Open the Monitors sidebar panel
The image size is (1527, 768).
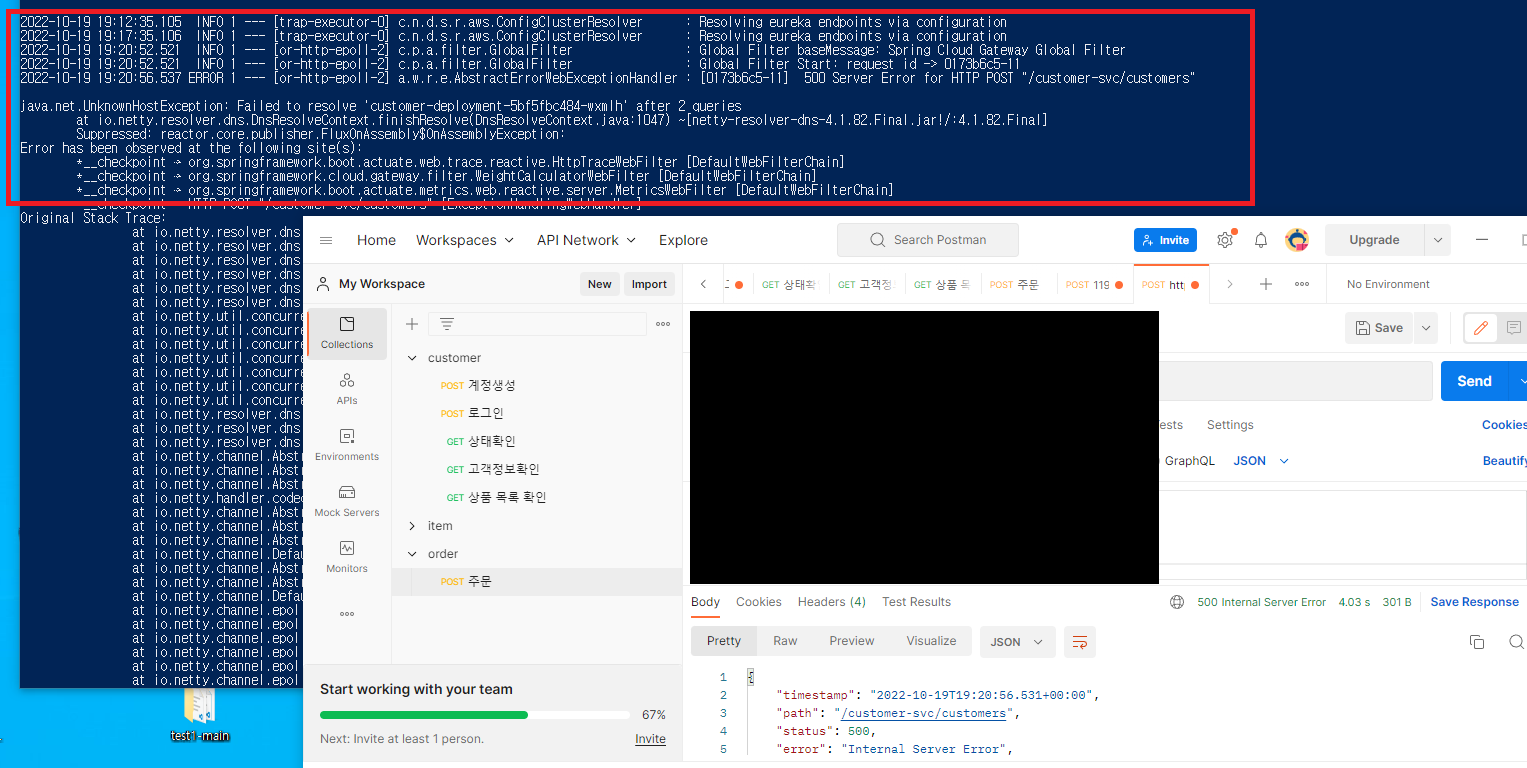(347, 558)
